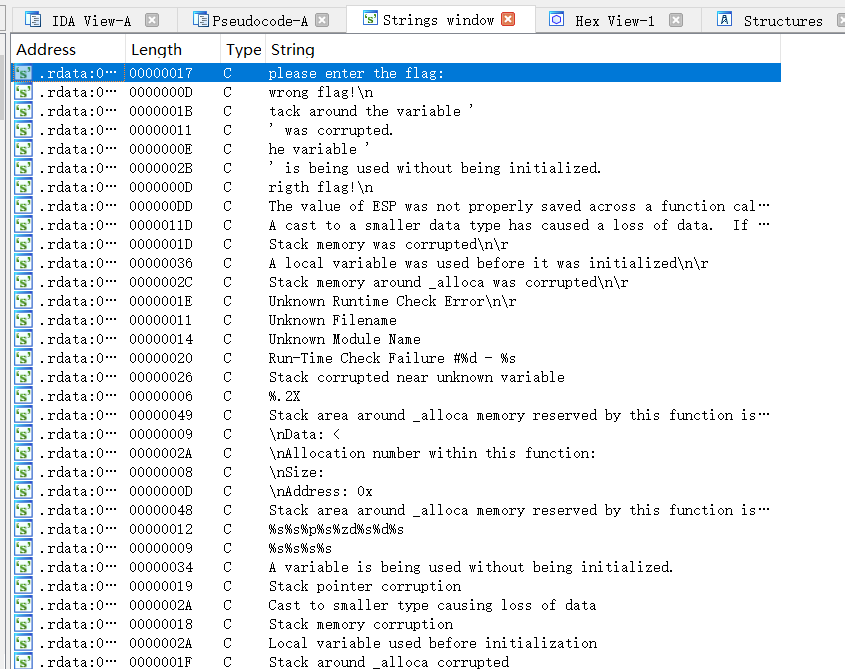The height and width of the screenshot is (669, 845).
Task: Select the 'Stack pointer corruption' string row
Action: click(364, 586)
